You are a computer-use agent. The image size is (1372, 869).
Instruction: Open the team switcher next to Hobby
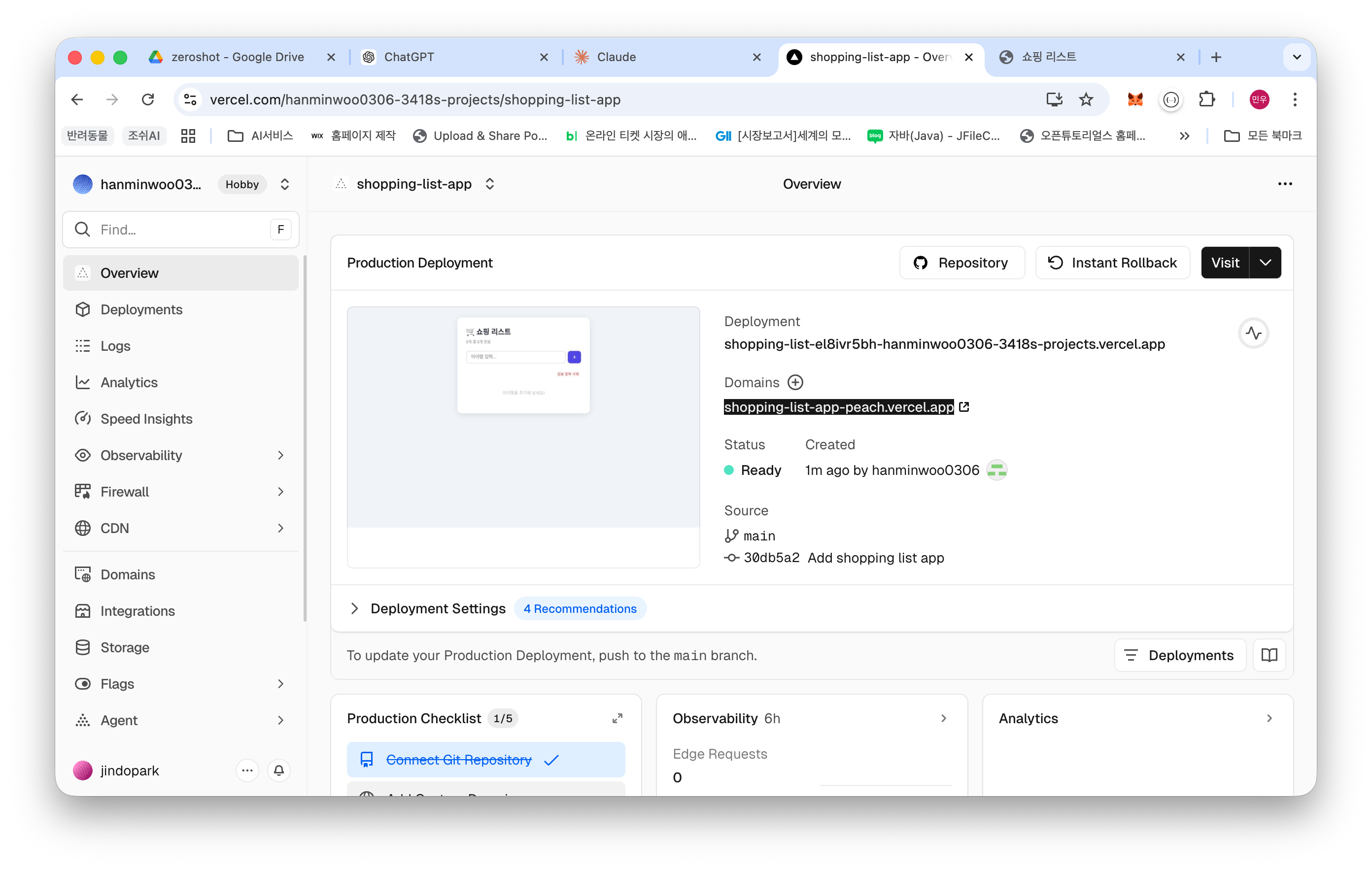[x=284, y=184]
